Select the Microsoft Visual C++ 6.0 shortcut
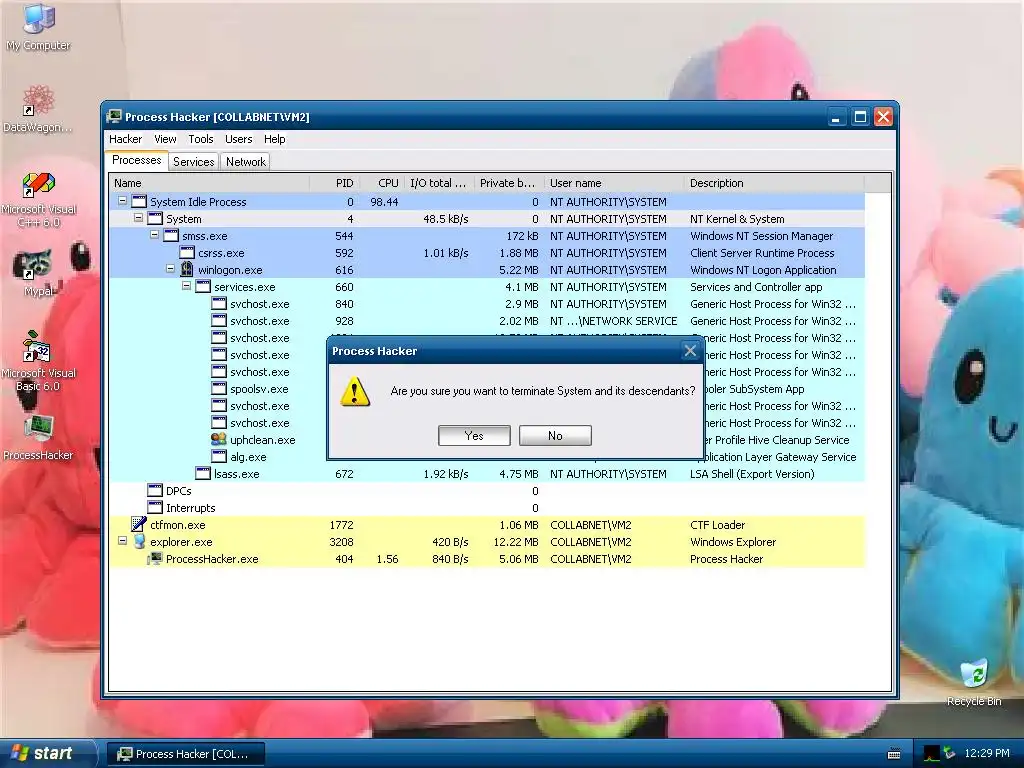This screenshot has width=1024, height=768. (x=39, y=199)
